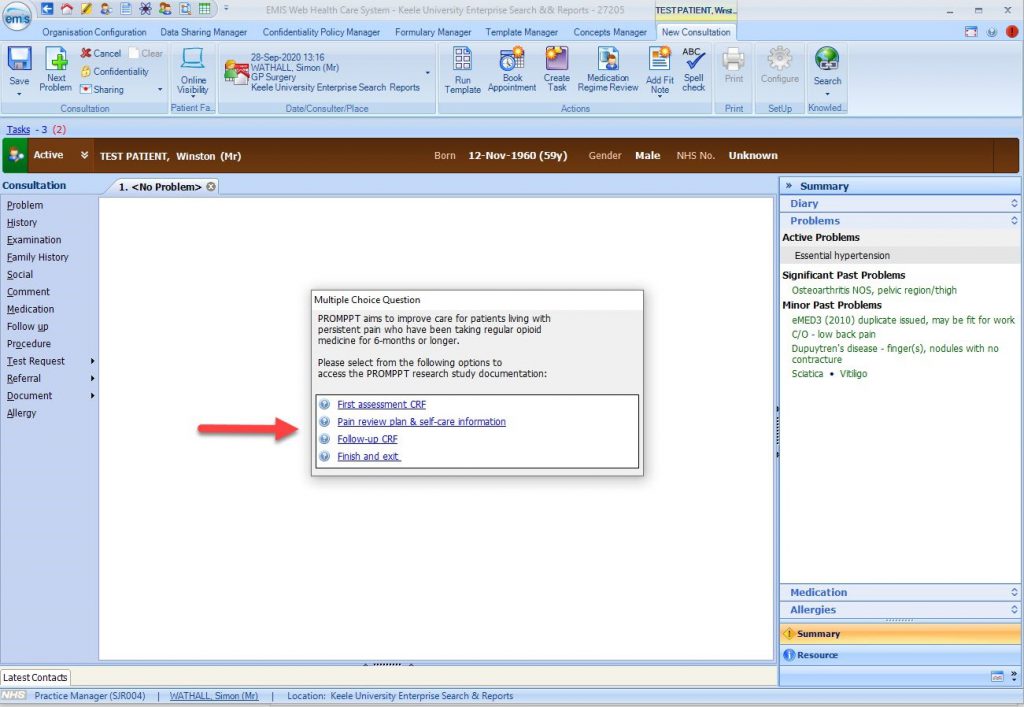Open the Sharing option in Consultation group
1024x707 pixels.
tap(102, 89)
